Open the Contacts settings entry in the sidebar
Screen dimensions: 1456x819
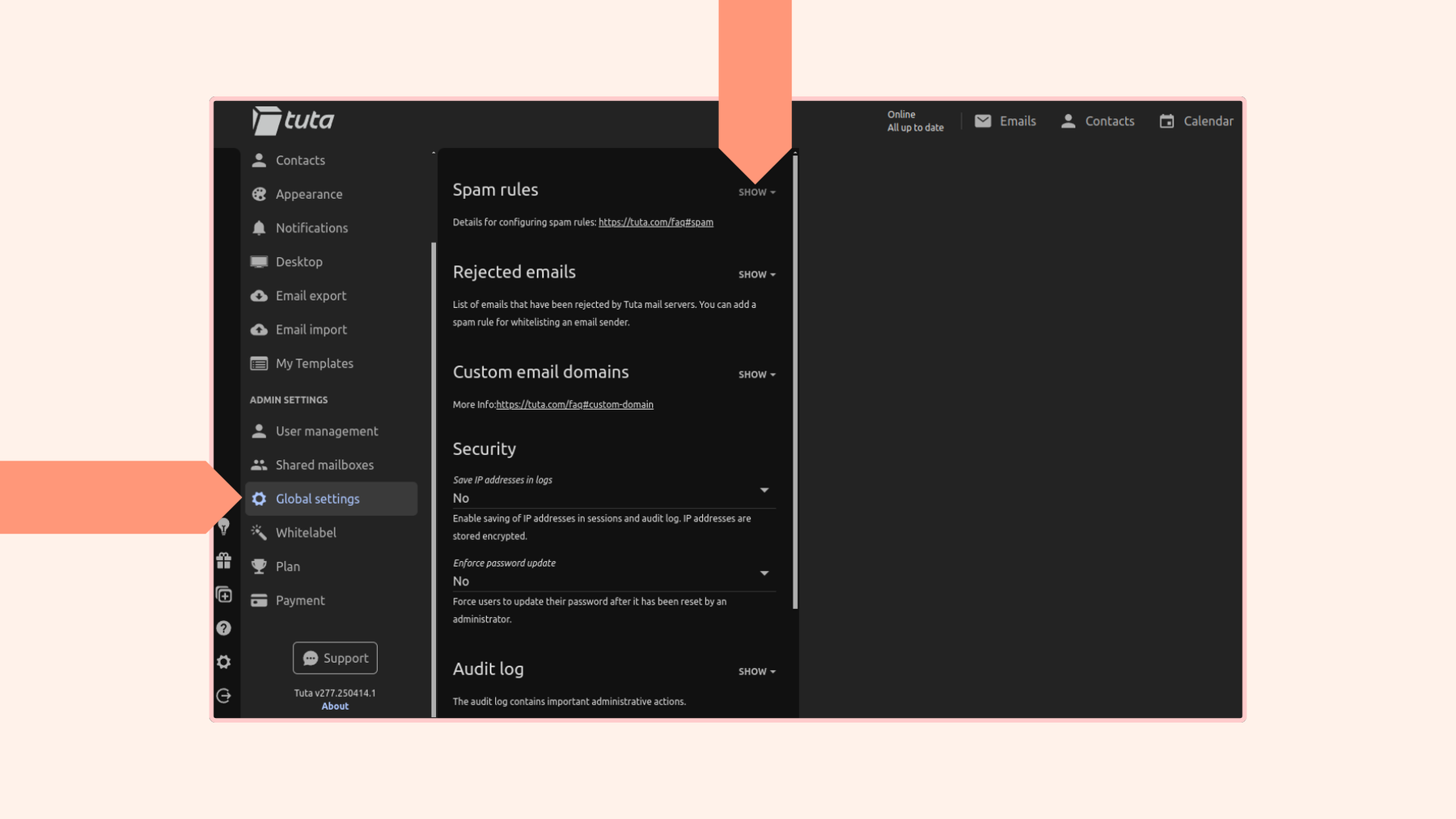point(331,160)
